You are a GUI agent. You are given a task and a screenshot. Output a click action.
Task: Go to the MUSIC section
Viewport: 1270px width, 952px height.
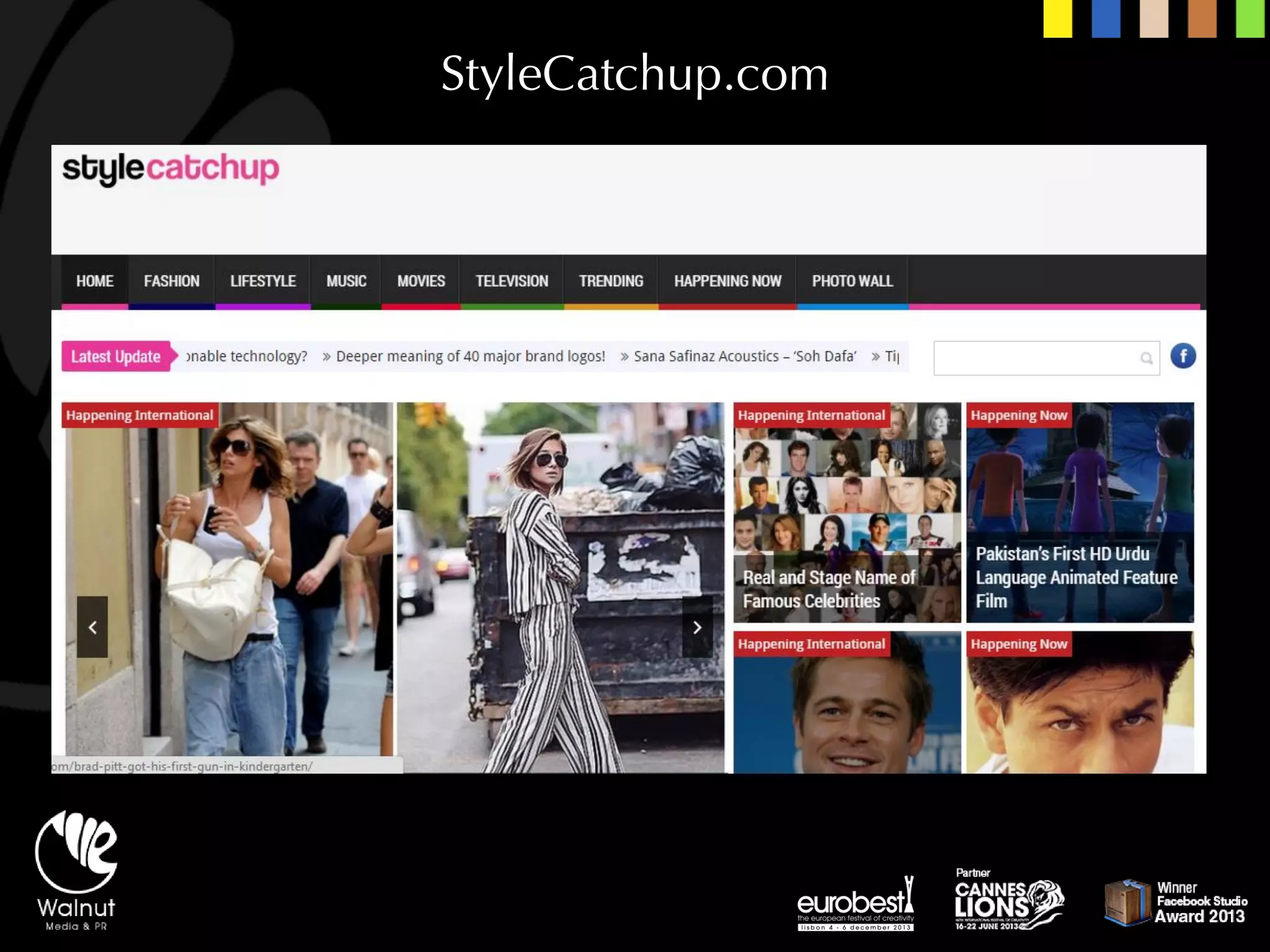click(x=346, y=281)
